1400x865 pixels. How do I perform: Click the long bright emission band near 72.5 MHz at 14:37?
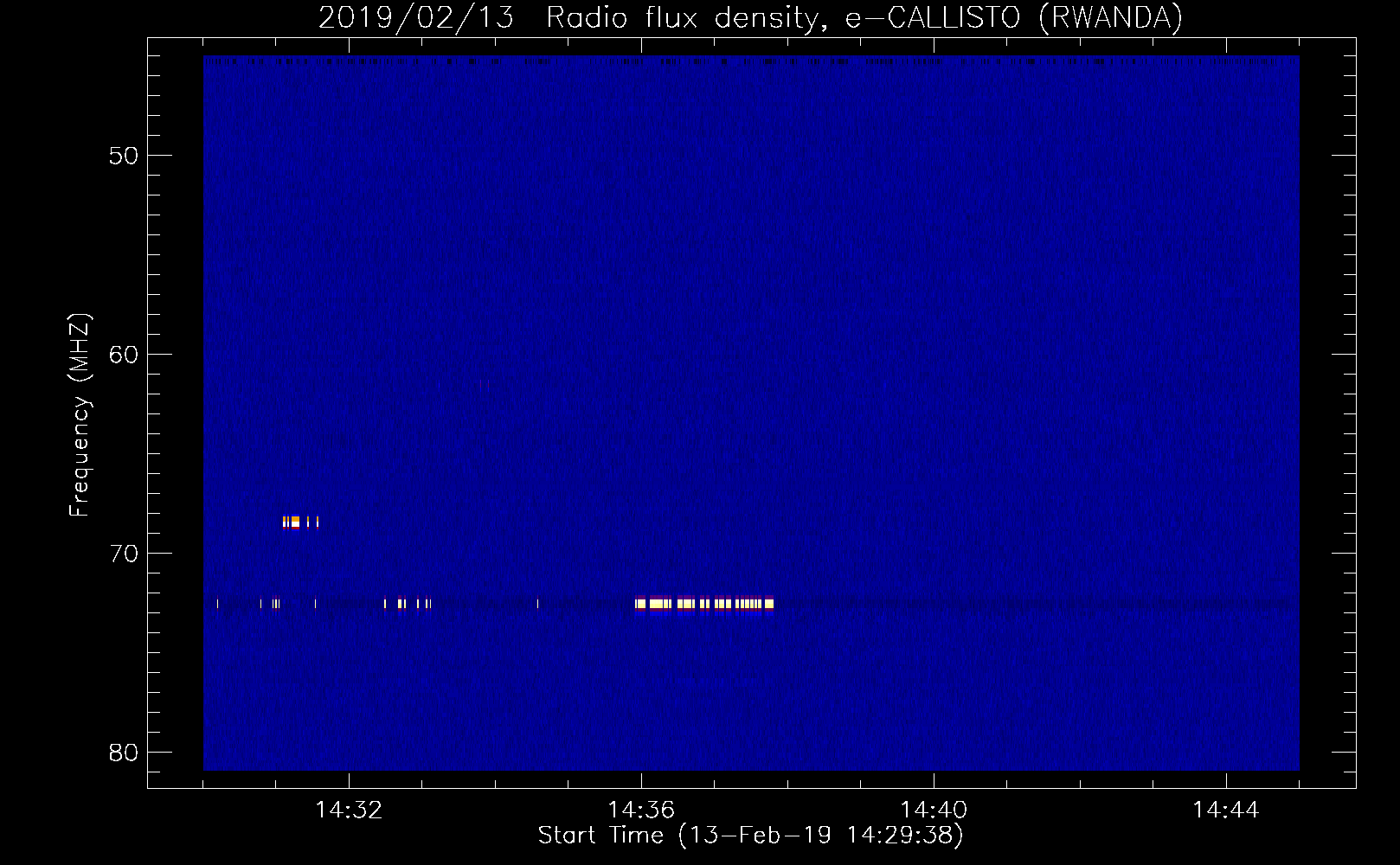point(704,604)
